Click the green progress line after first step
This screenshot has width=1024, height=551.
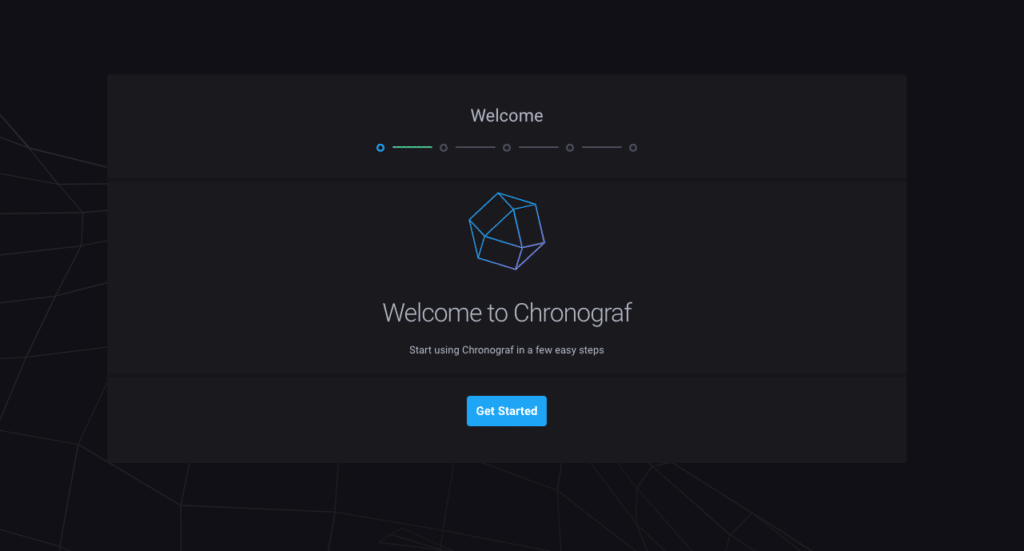pos(412,148)
